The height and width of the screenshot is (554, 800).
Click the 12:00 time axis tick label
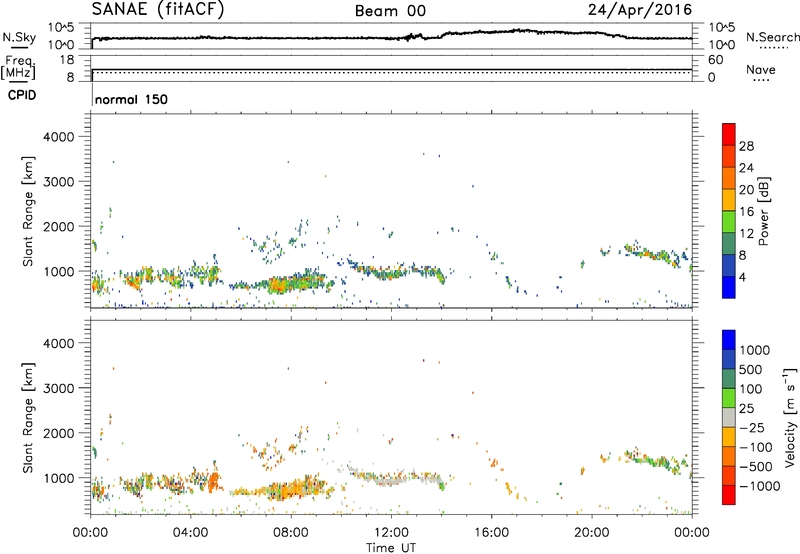coord(391,533)
